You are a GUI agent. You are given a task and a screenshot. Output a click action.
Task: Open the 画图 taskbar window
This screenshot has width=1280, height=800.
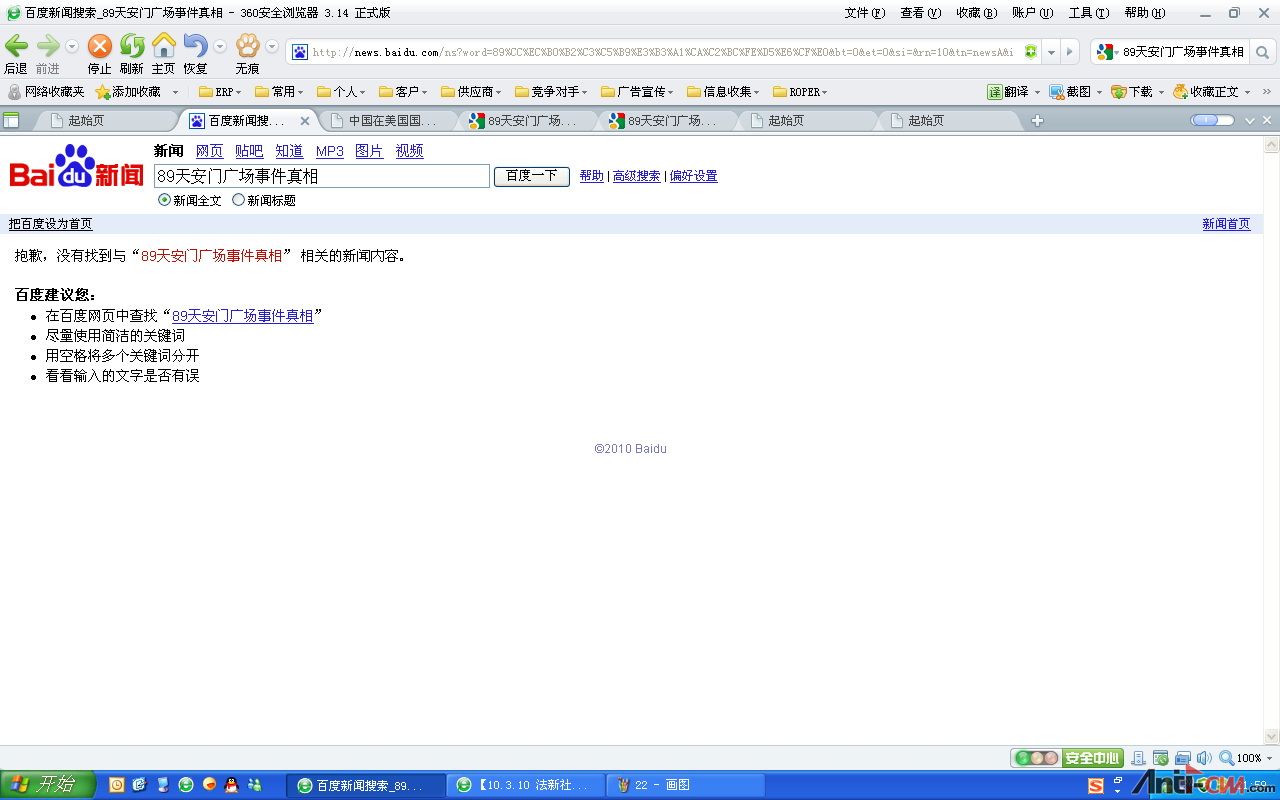(685, 785)
